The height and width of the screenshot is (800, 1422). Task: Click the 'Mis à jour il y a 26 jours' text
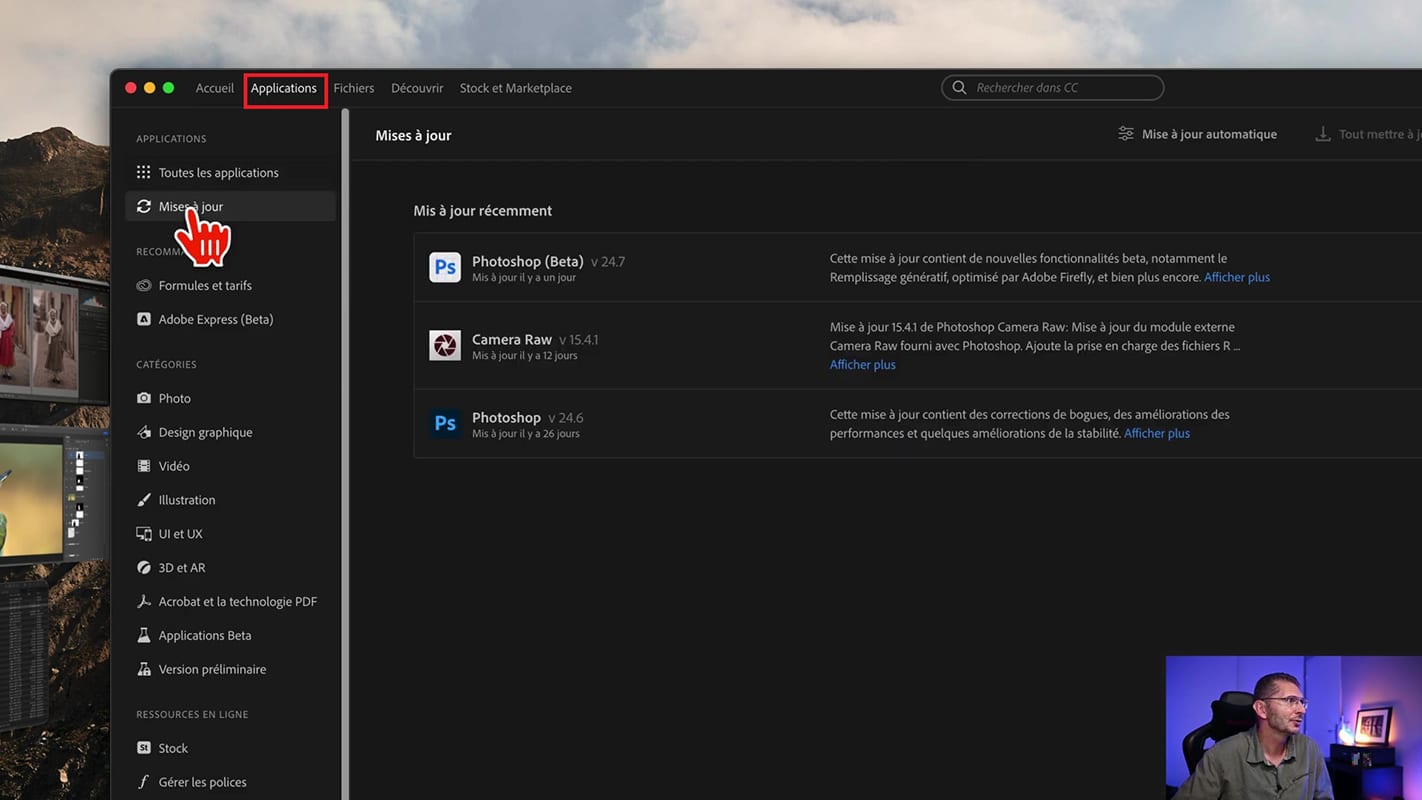click(x=526, y=434)
